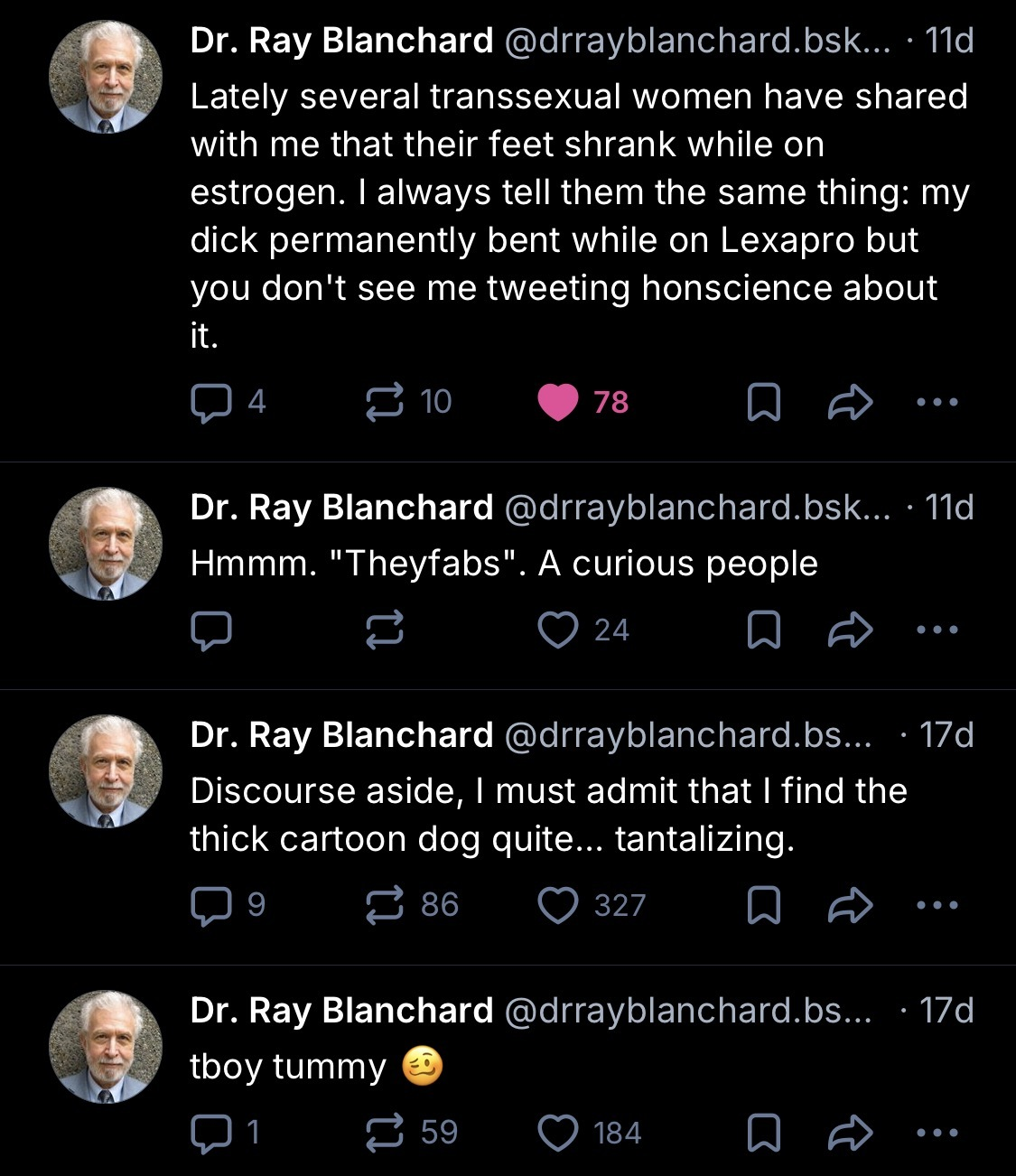Open the avatar on "tboy tummy" post

[x=105, y=1047]
